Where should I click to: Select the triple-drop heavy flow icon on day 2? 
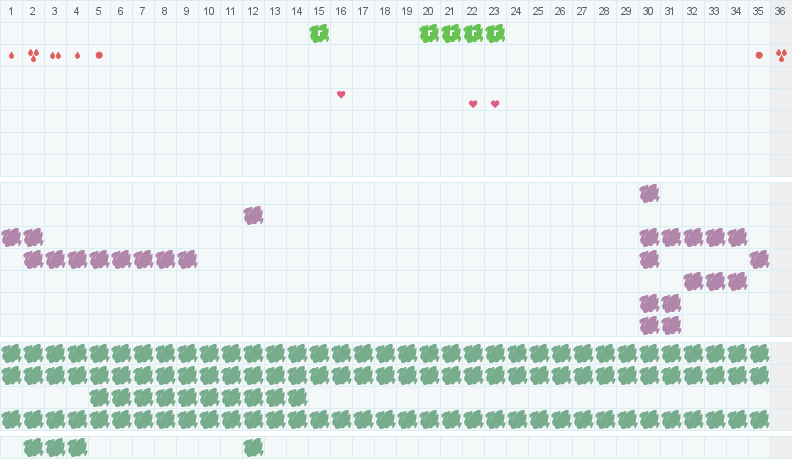point(33,55)
